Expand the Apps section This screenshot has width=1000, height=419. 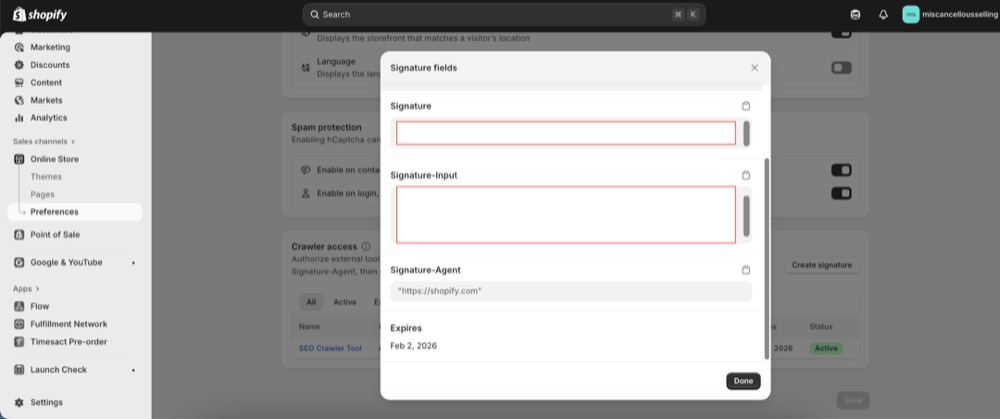pyautogui.click(x=26, y=288)
